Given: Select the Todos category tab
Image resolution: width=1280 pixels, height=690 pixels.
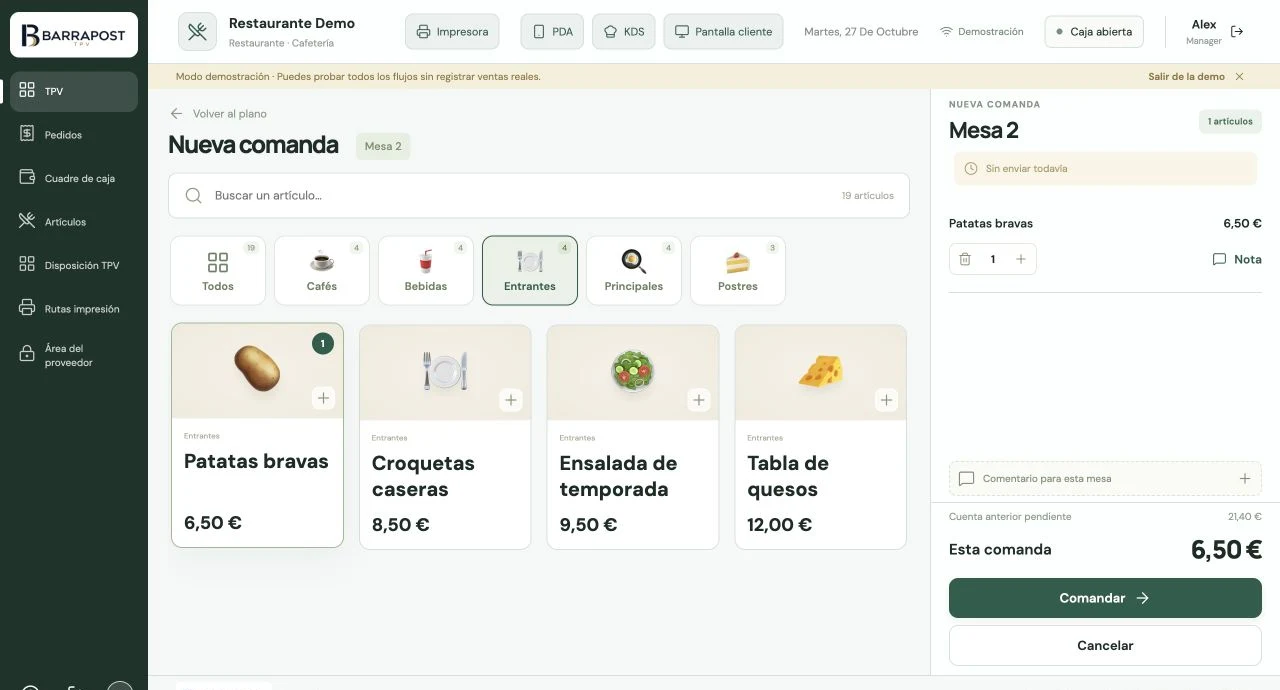Looking at the screenshot, I should coord(218,270).
